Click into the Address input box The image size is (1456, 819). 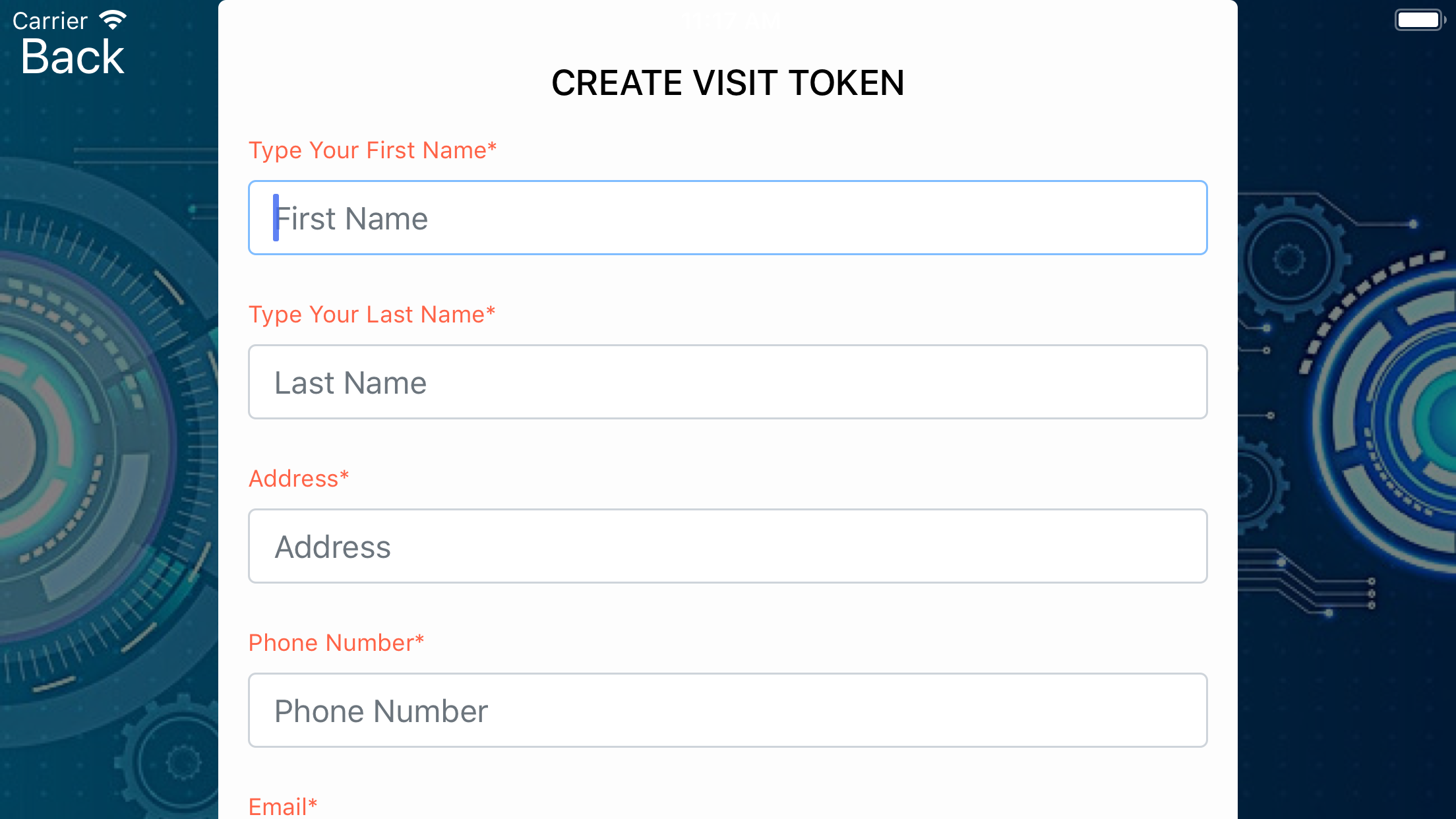727,546
